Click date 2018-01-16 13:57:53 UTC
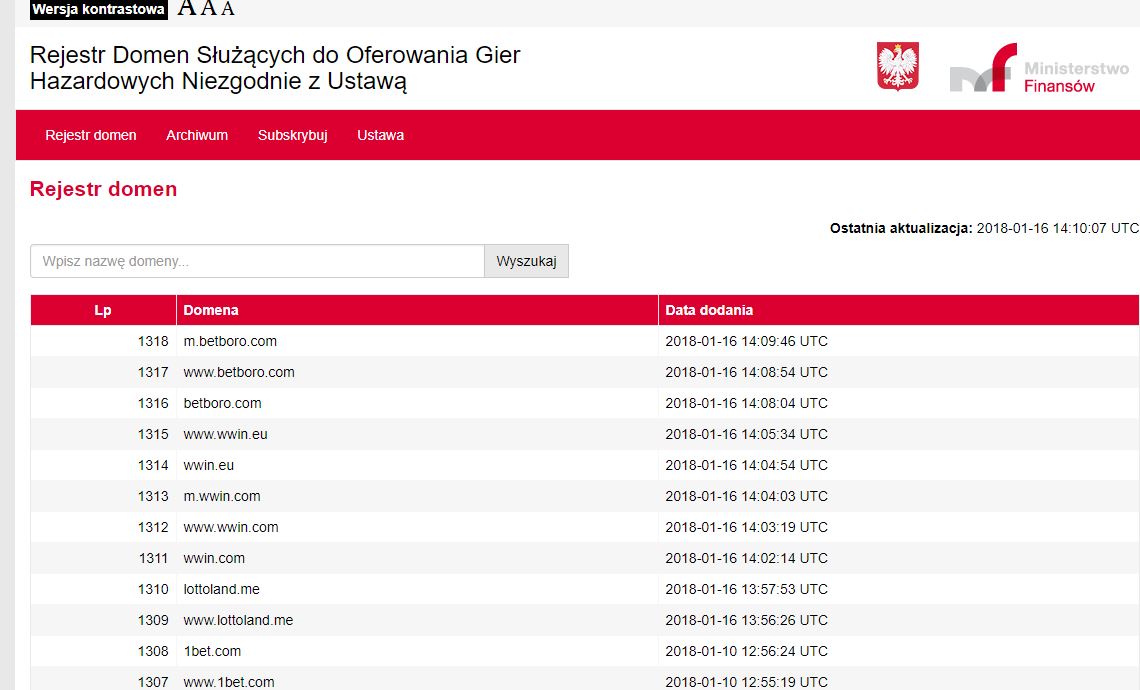The height and width of the screenshot is (690, 1140). [746, 589]
